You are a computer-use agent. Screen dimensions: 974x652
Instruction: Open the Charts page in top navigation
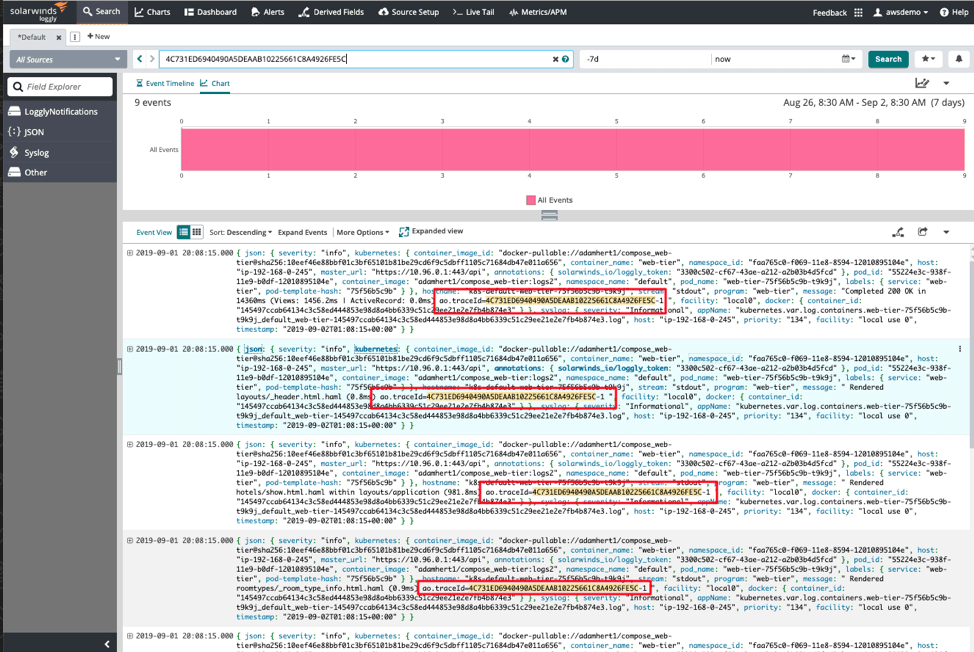coord(152,12)
